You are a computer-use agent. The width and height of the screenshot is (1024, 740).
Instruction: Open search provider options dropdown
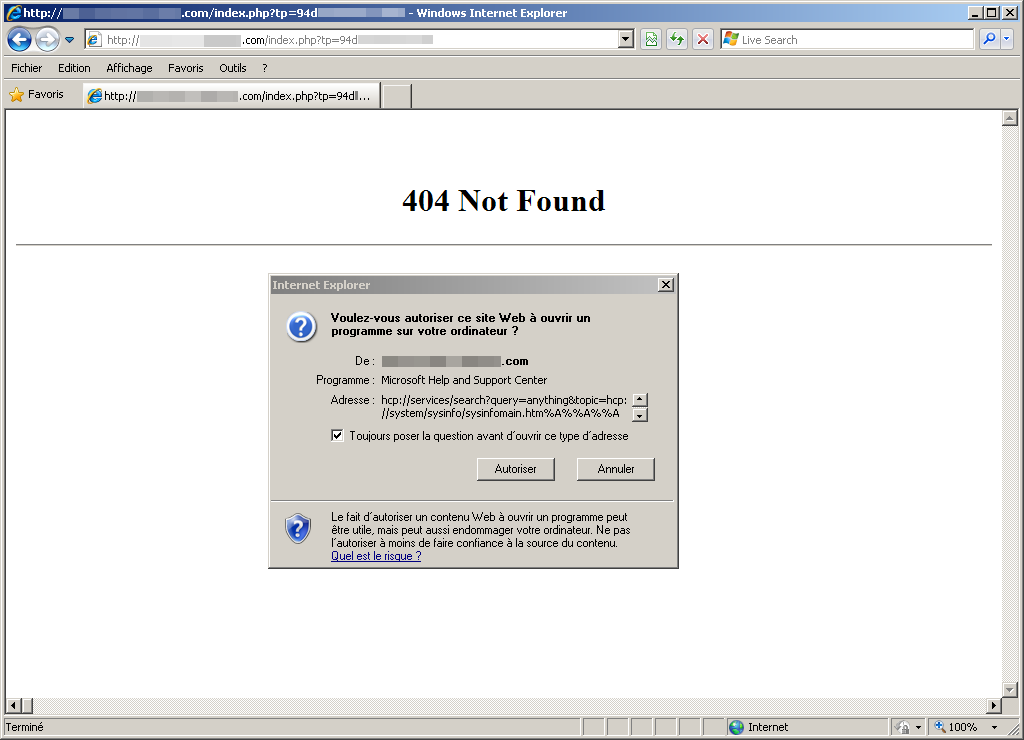[x=1006, y=40]
